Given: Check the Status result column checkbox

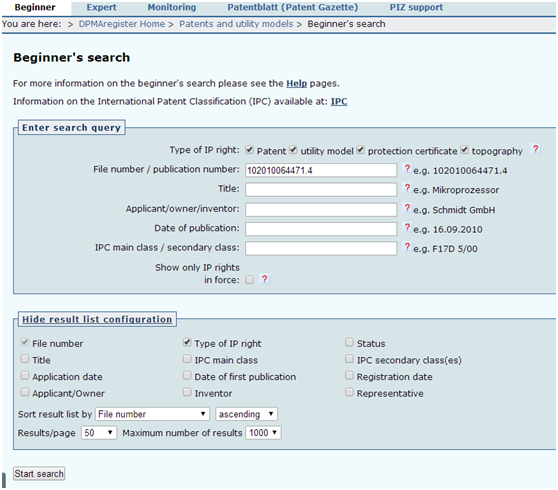Looking at the screenshot, I should point(349,342).
